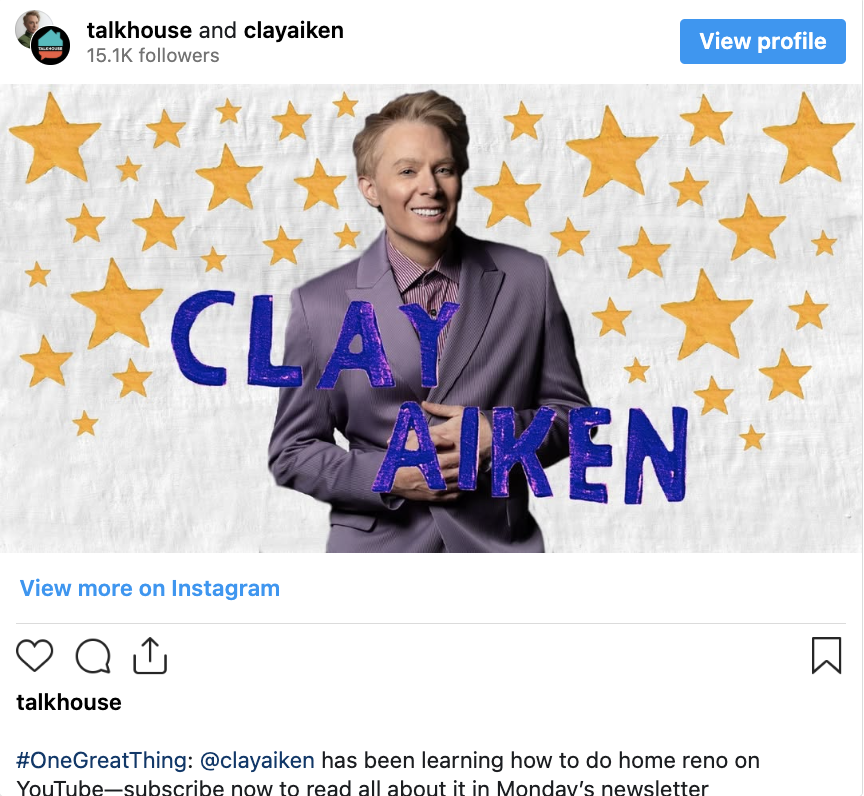The width and height of the screenshot is (864, 796).
Task: Open the Talkhouse house logo avatar
Action: tap(50, 46)
